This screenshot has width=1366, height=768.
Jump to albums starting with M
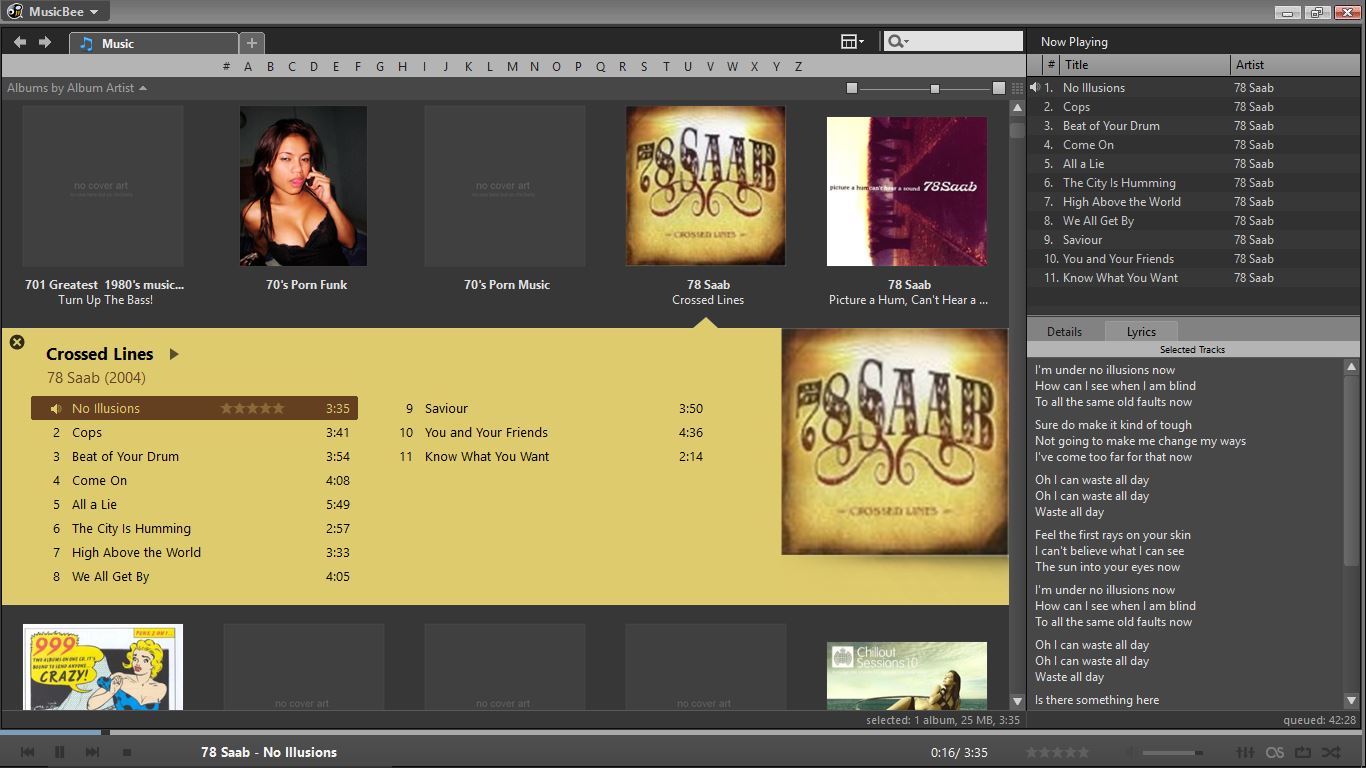(512, 67)
